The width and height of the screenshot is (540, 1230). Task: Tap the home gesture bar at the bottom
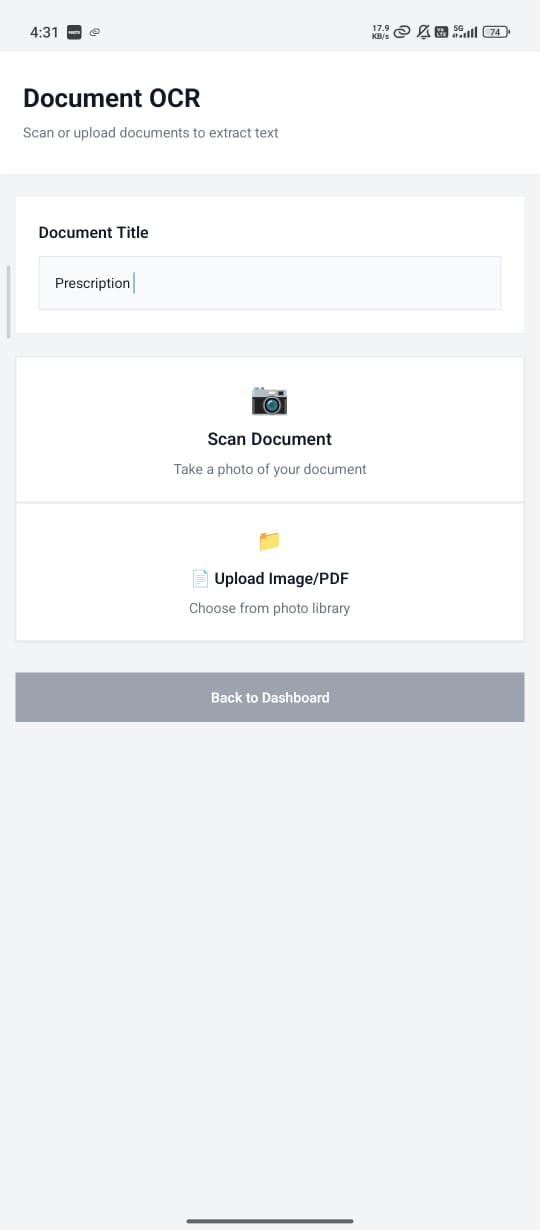point(270,1220)
